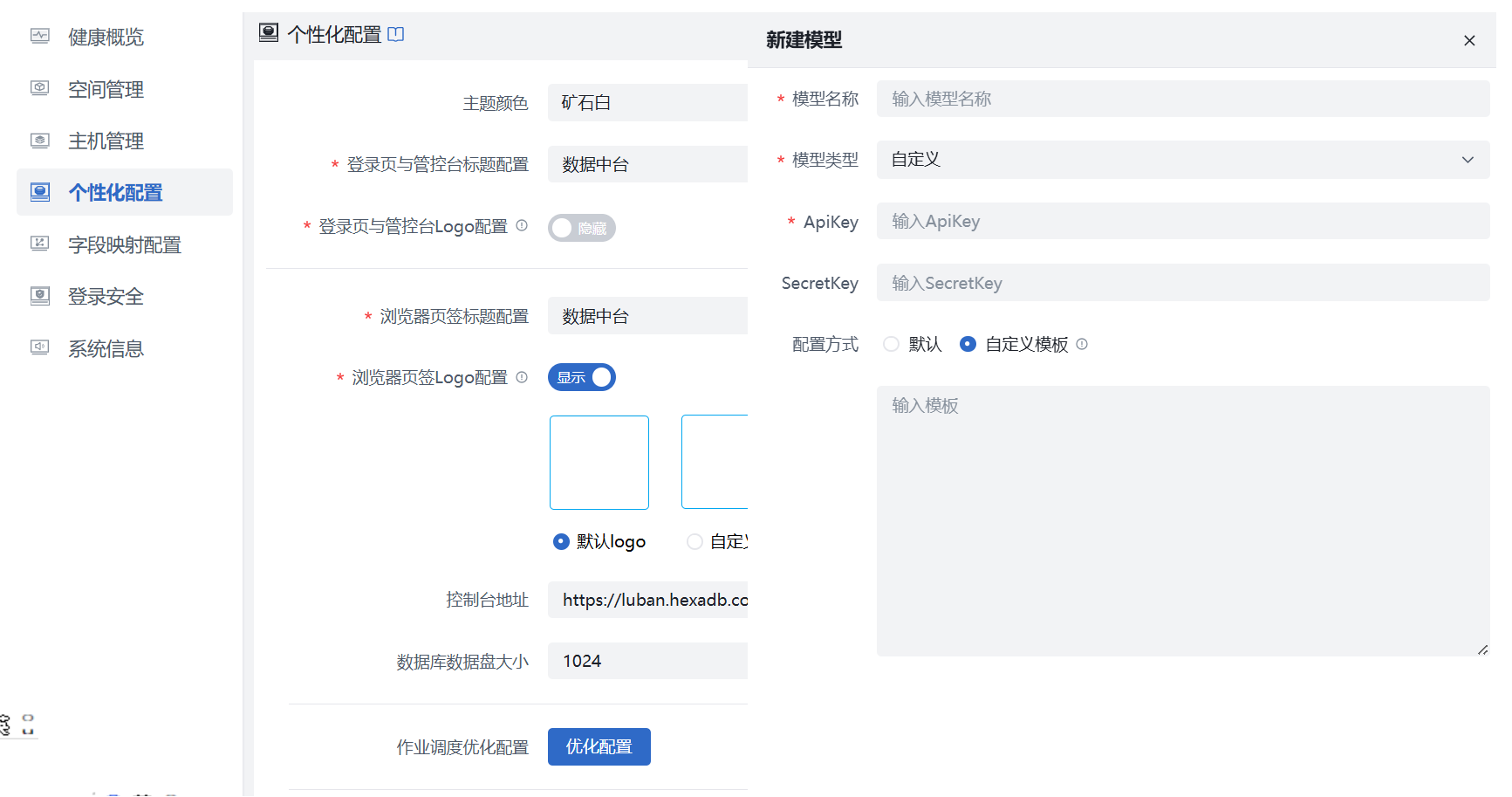Image resolution: width=1512 pixels, height=797 pixels.
Task: Click the 空间管理 sidebar icon
Action: tap(39, 88)
